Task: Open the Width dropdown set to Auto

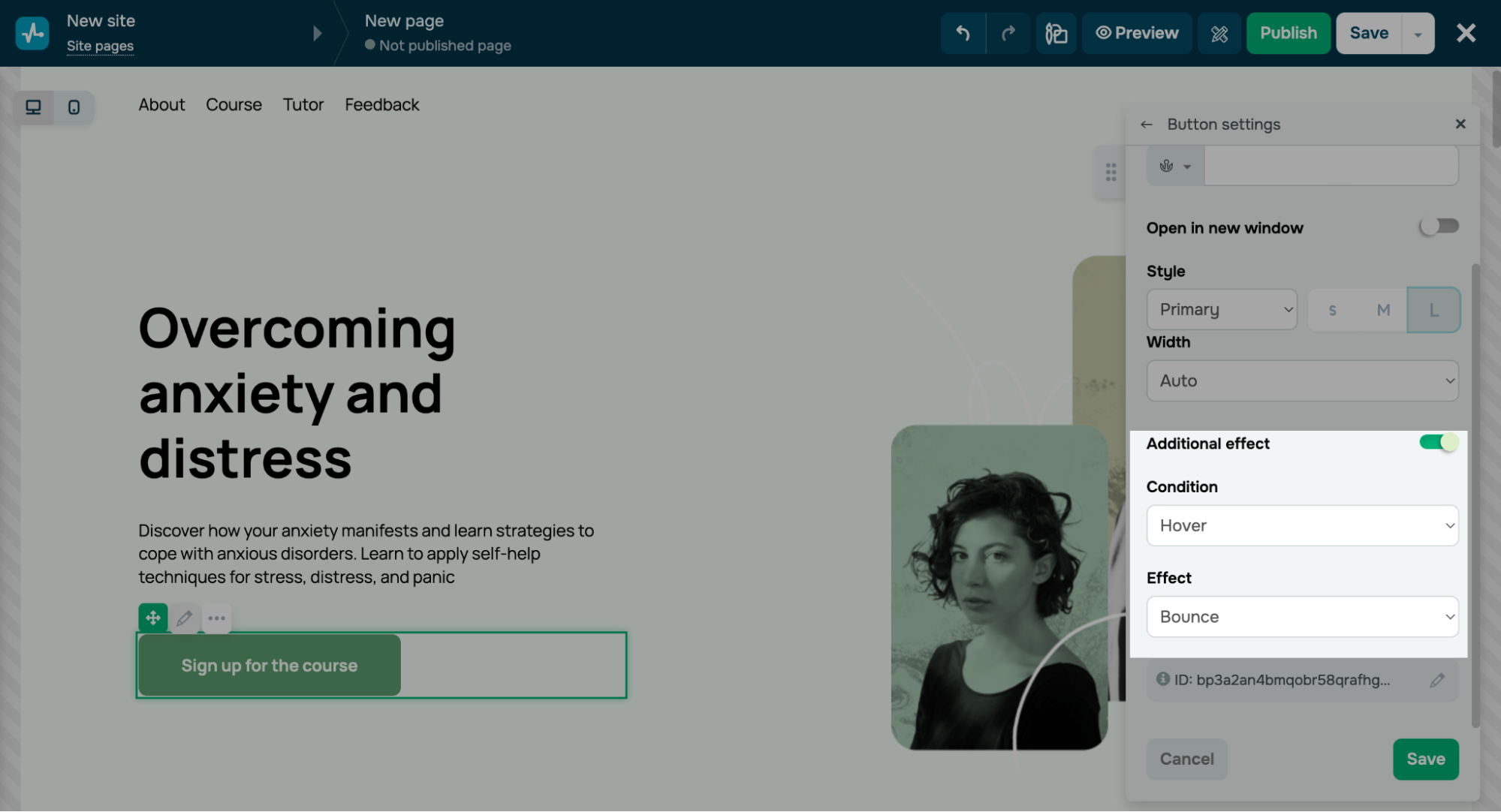Action: (1302, 380)
